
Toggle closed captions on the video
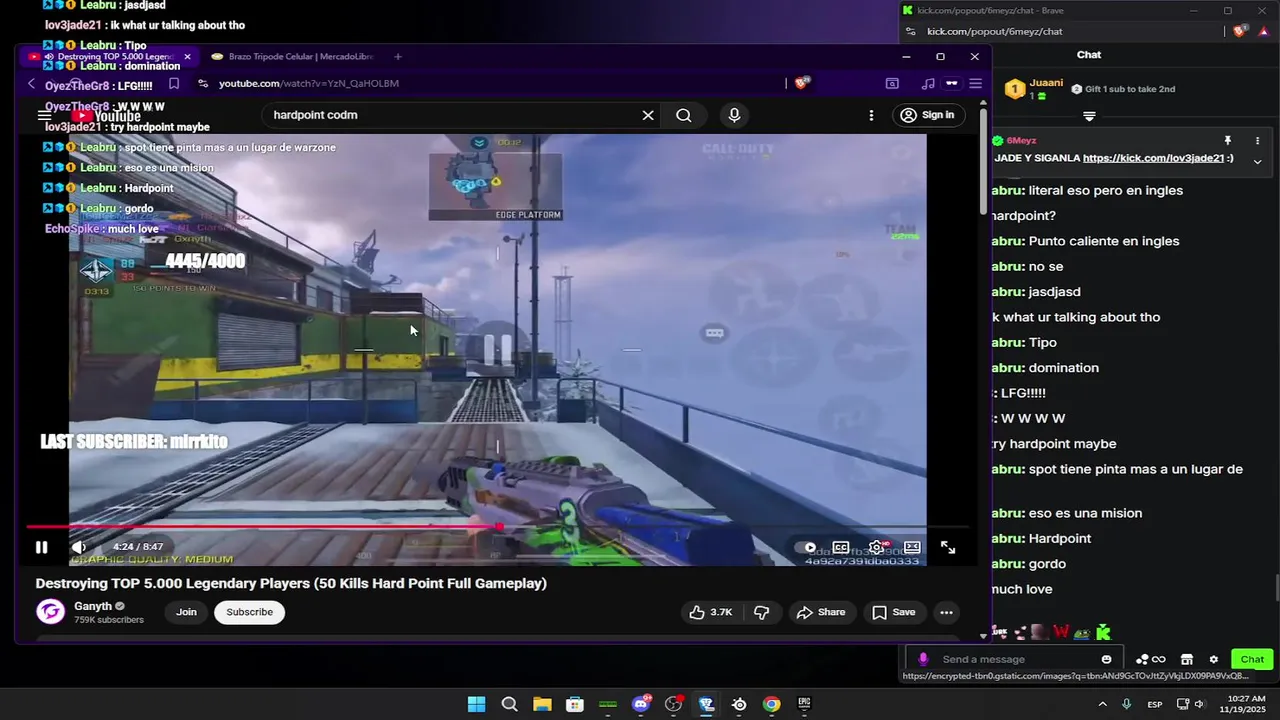coord(841,547)
